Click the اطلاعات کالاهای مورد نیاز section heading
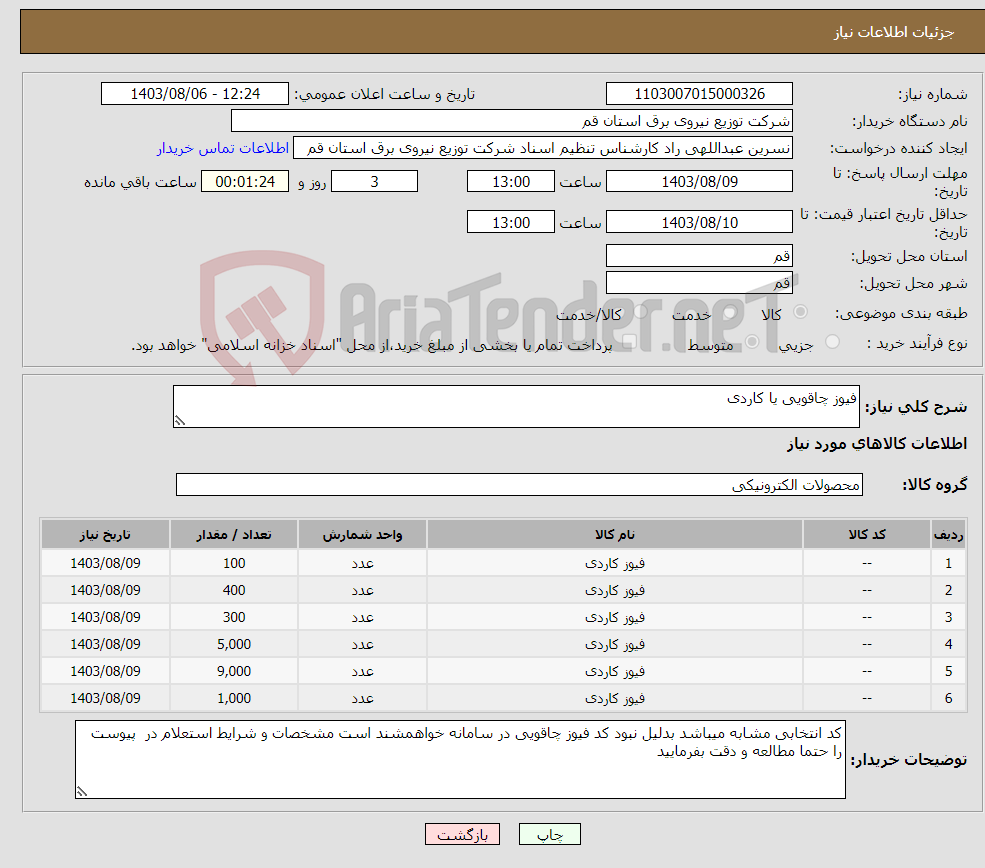The width and height of the screenshot is (985, 868). pyautogui.click(x=877, y=444)
